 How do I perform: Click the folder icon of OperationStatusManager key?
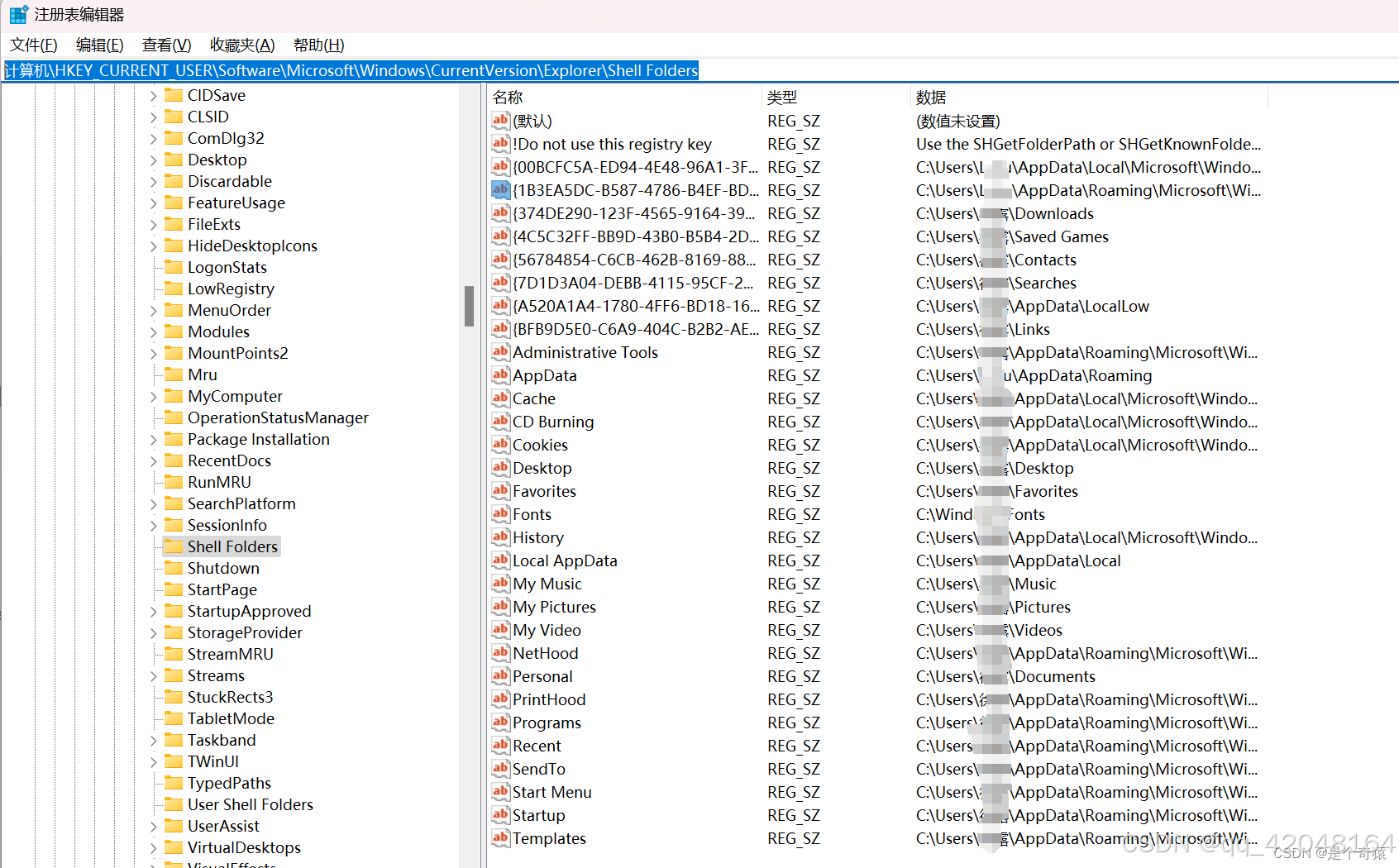pos(174,417)
